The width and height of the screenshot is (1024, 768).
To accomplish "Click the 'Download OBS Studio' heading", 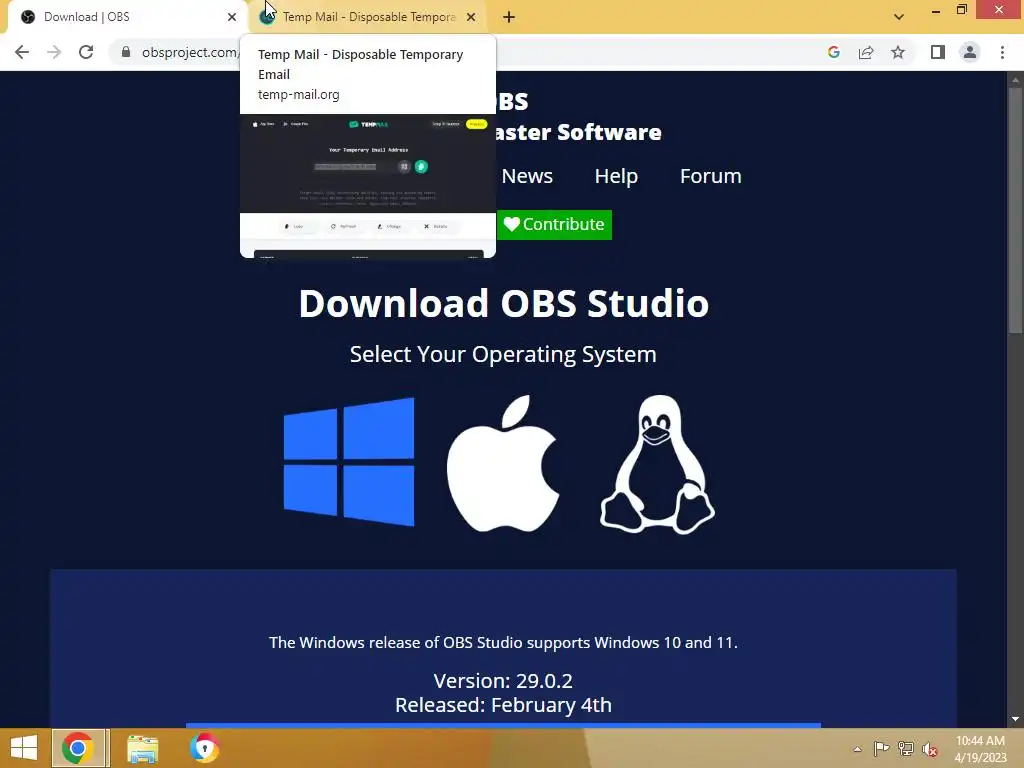I will 504,304.
